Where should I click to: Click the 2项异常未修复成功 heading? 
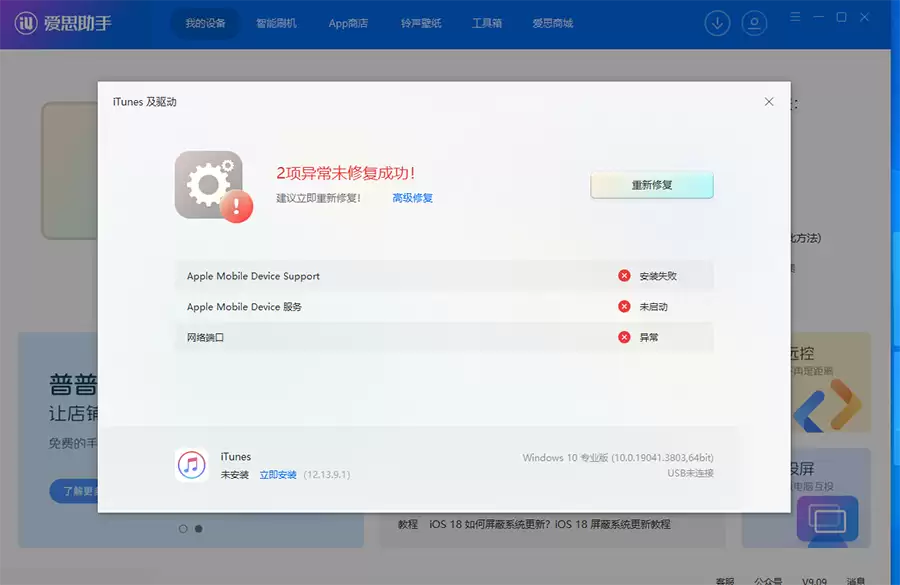[x=346, y=173]
